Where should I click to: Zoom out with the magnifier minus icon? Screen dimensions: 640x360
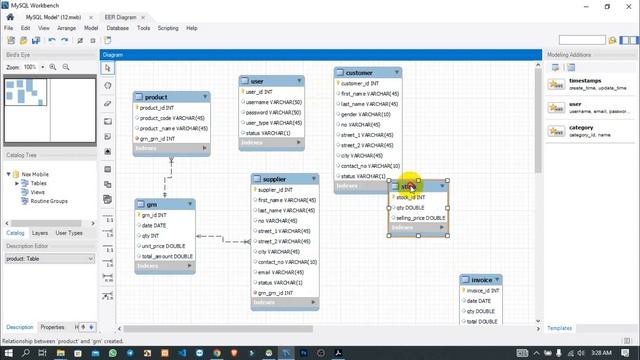(66, 67)
